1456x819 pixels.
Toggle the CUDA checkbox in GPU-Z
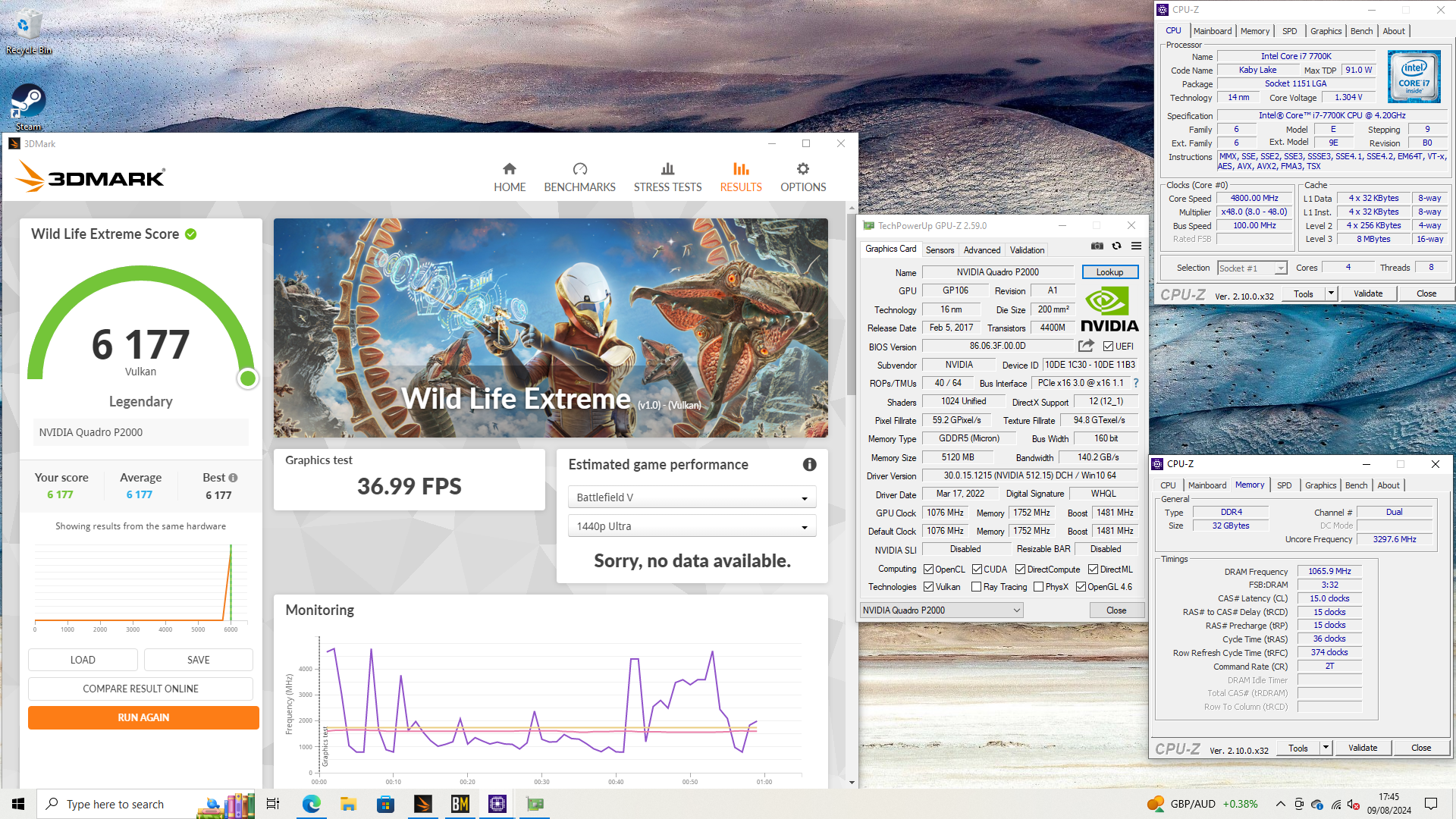pos(977,570)
